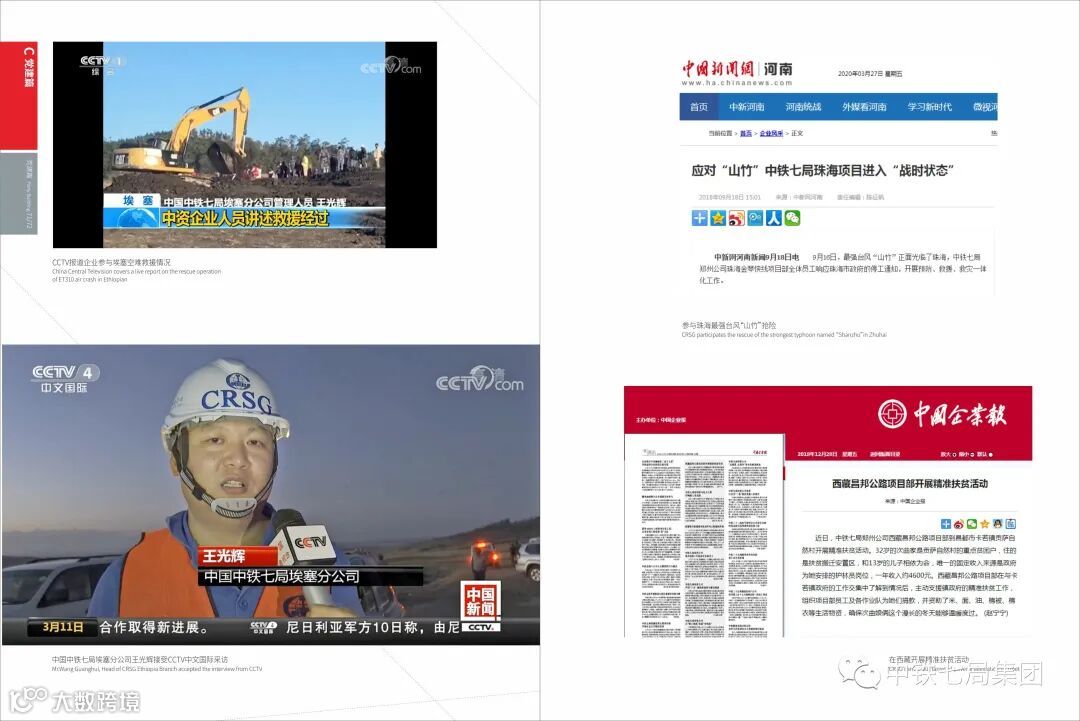Open the 中新河南 navigation tab
Screen dimensions: 1080x721
point(747,107)
